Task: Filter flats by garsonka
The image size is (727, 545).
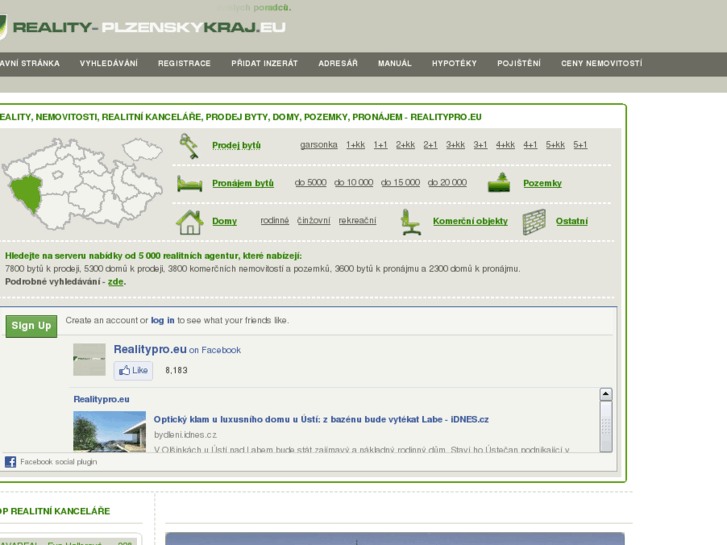Action: coord(319,145)
